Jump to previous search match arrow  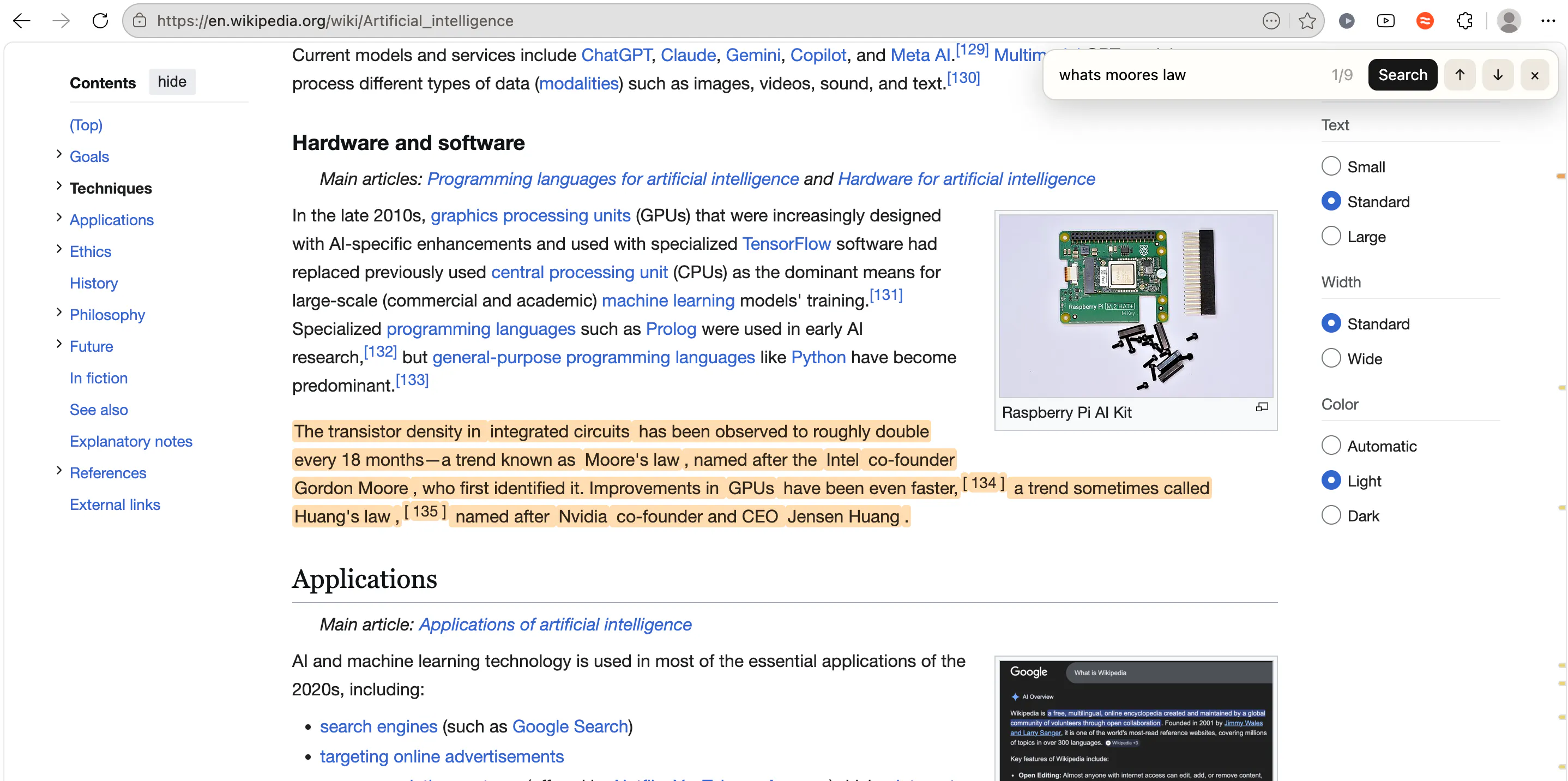point(1460,75)
